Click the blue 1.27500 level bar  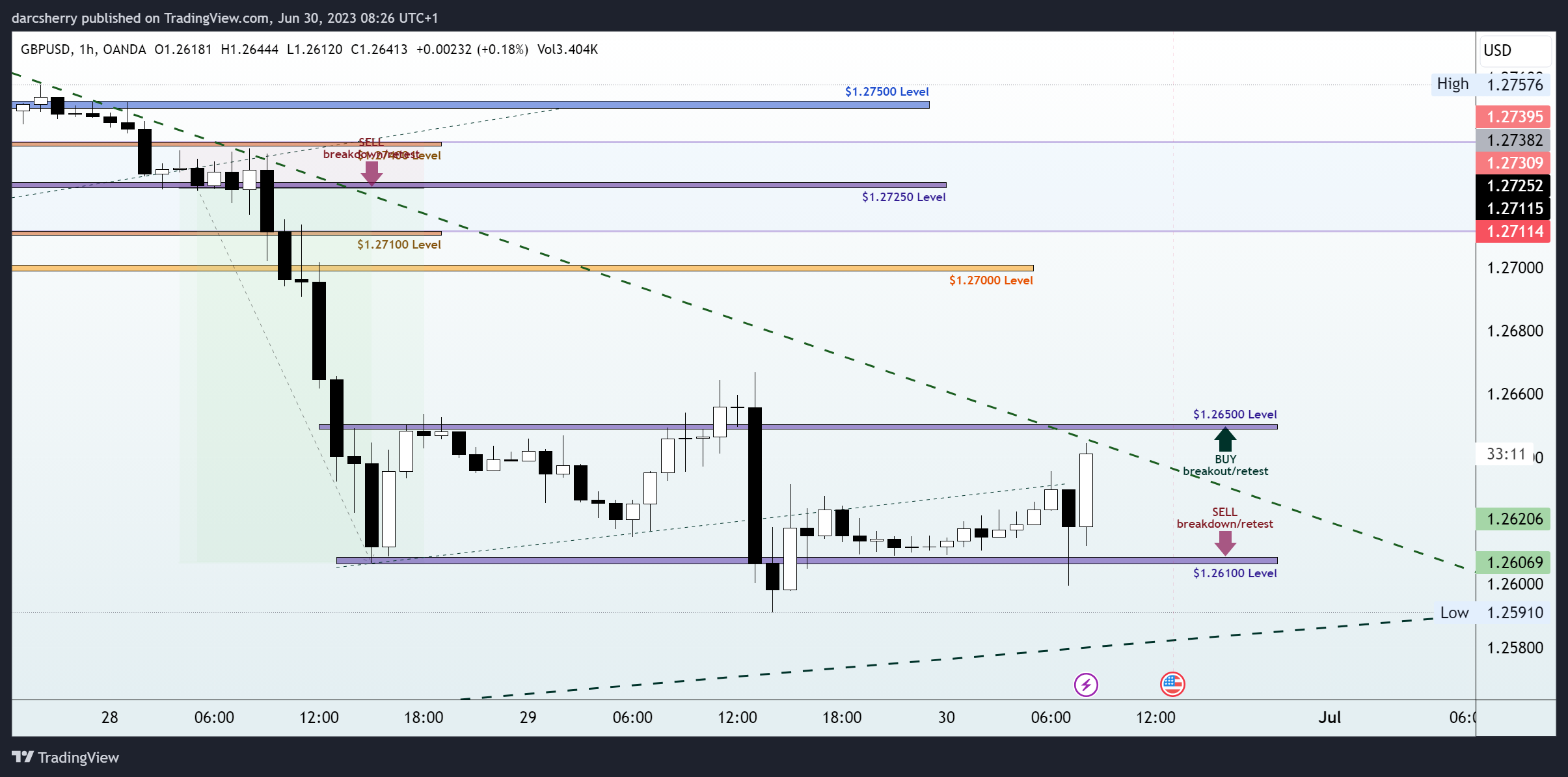pyautogui.click(x=470, y=104)
